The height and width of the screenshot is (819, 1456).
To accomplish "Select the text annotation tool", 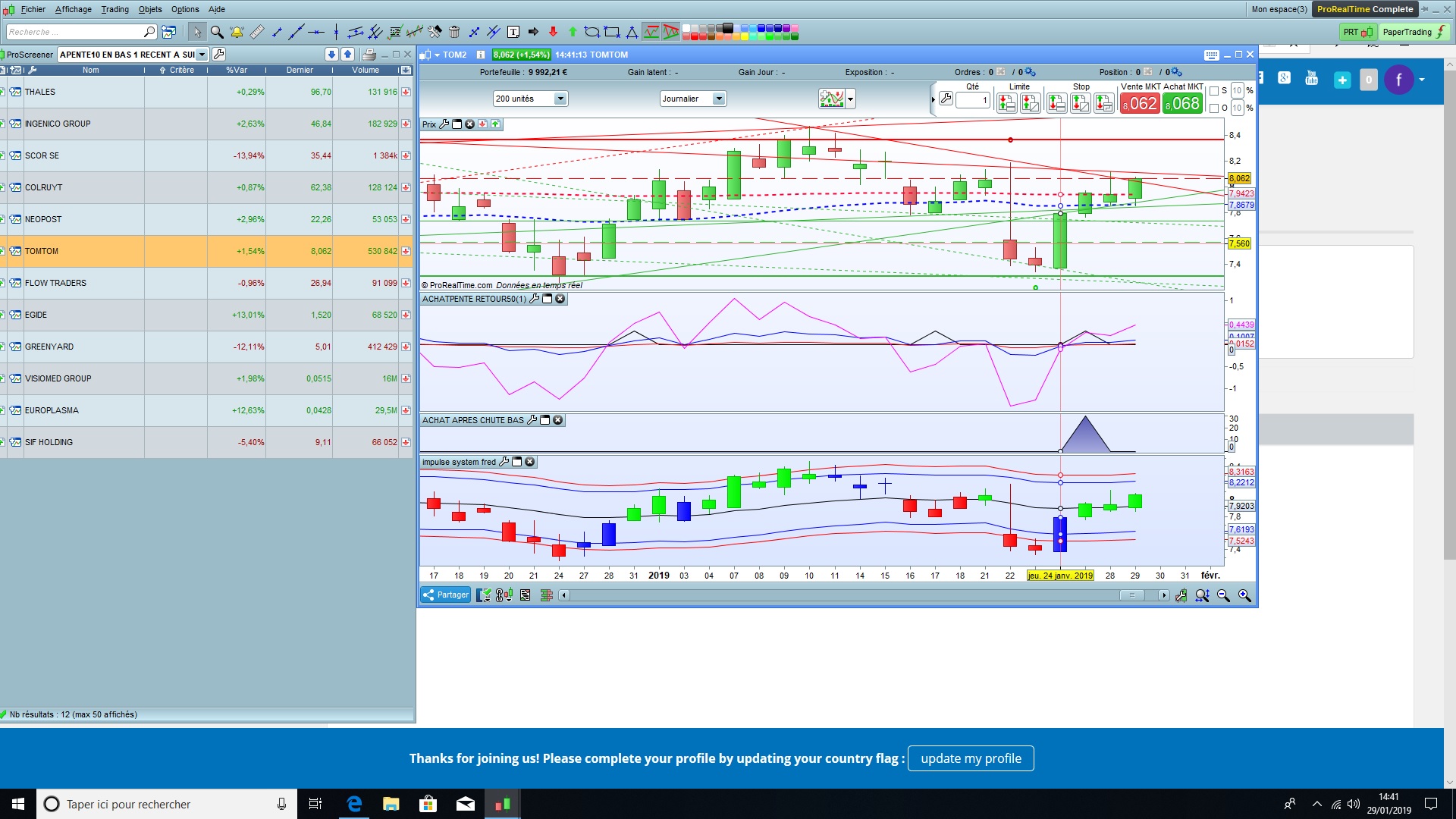I will (x=513, y=32).
